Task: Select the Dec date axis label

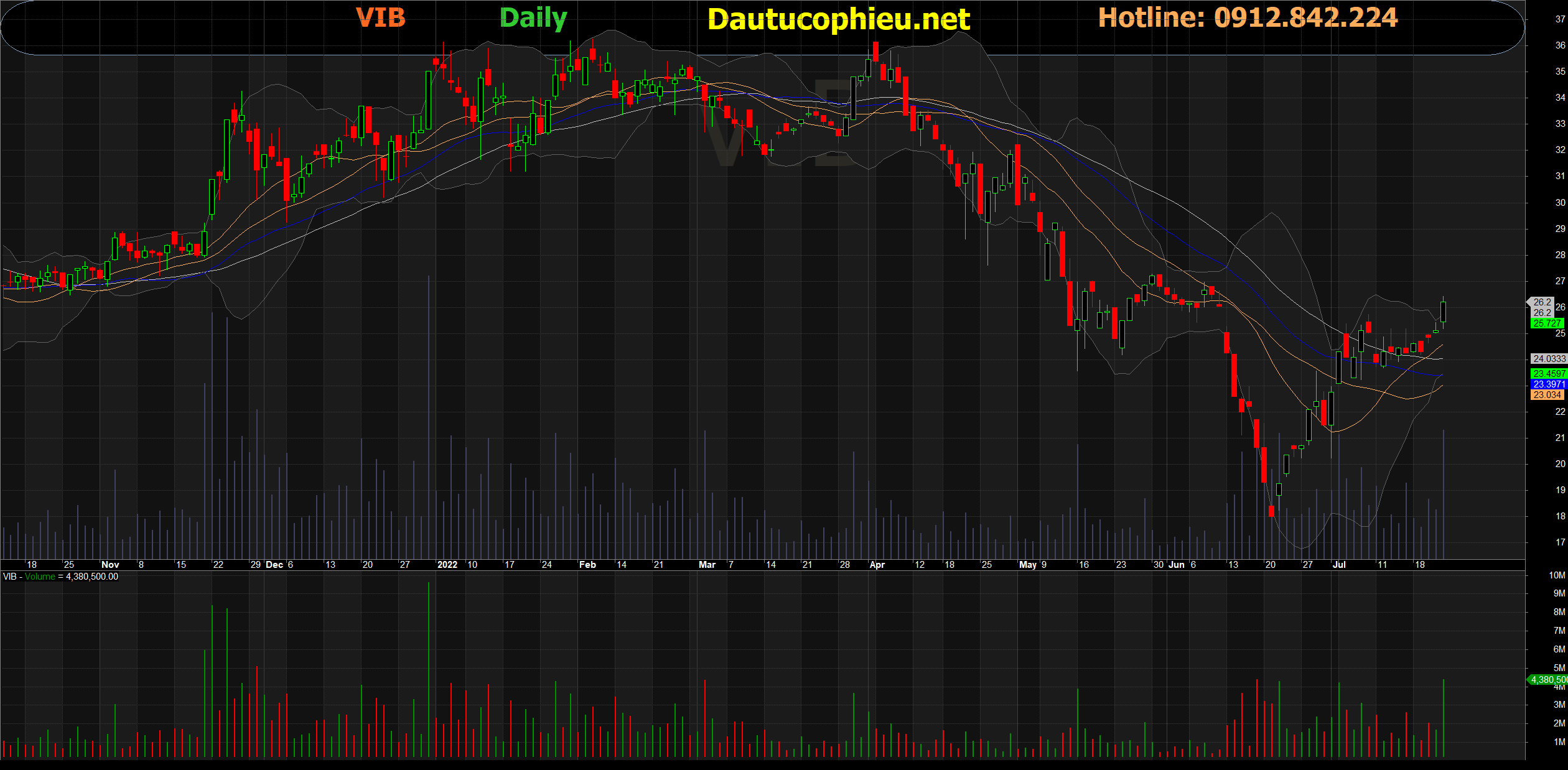Action: point(274,565)
